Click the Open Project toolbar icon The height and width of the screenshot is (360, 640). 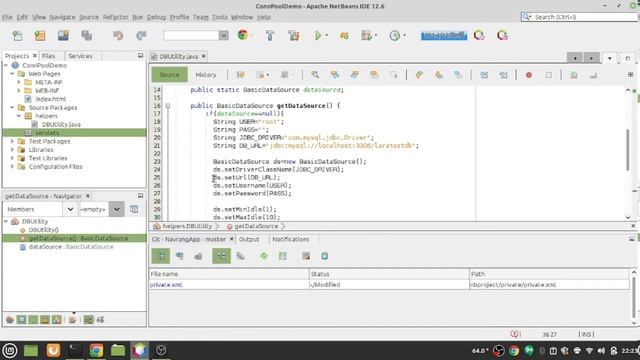(63, 36)
